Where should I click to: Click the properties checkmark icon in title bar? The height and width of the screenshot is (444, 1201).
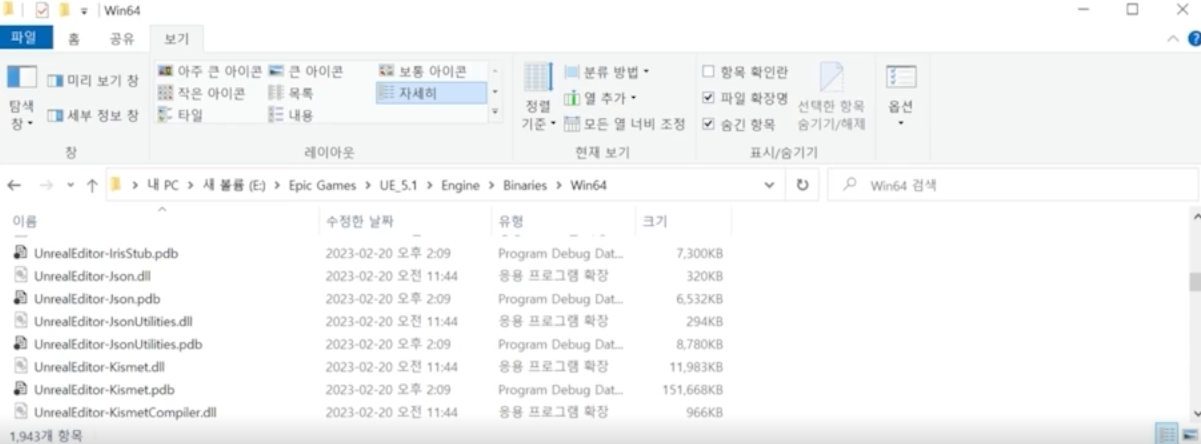point(42,11)
